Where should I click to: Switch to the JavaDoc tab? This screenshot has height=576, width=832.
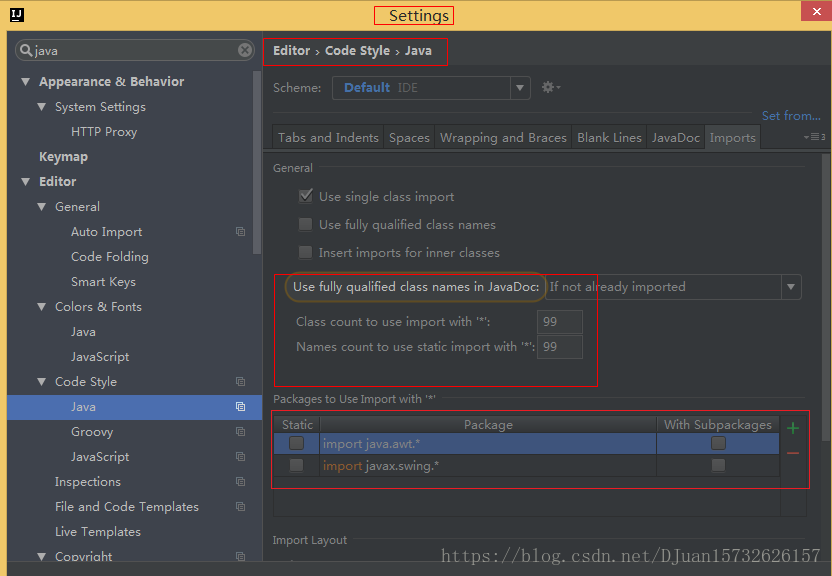[675, 137]
